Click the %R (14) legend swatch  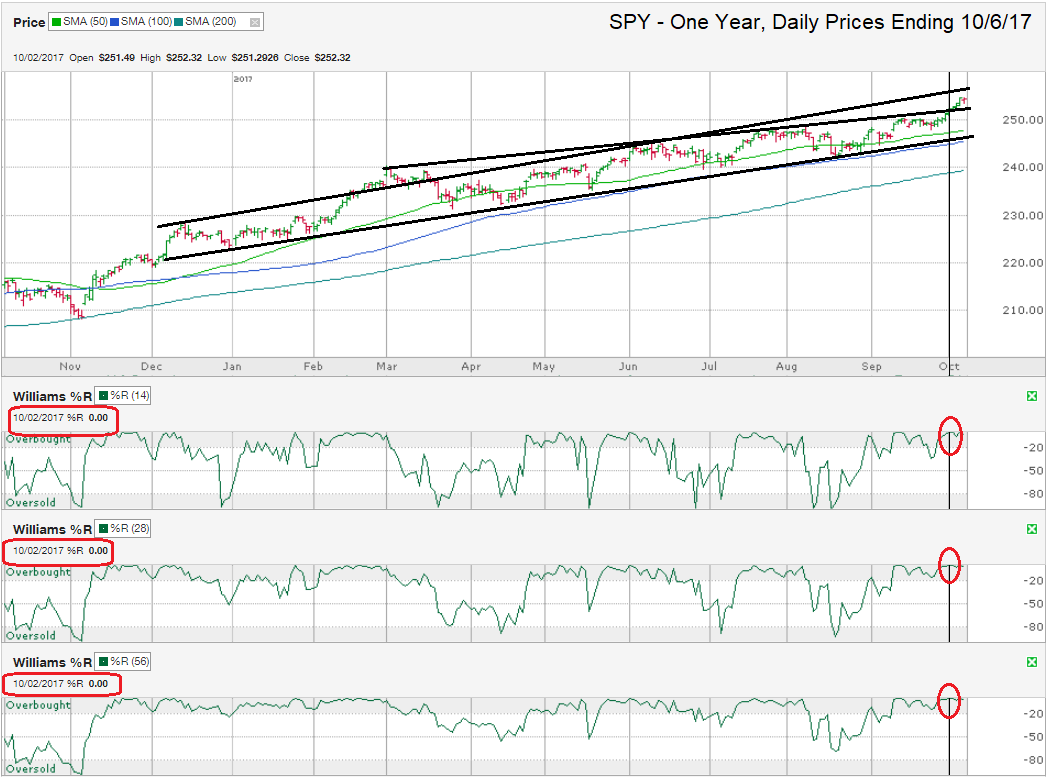(104, 396)
